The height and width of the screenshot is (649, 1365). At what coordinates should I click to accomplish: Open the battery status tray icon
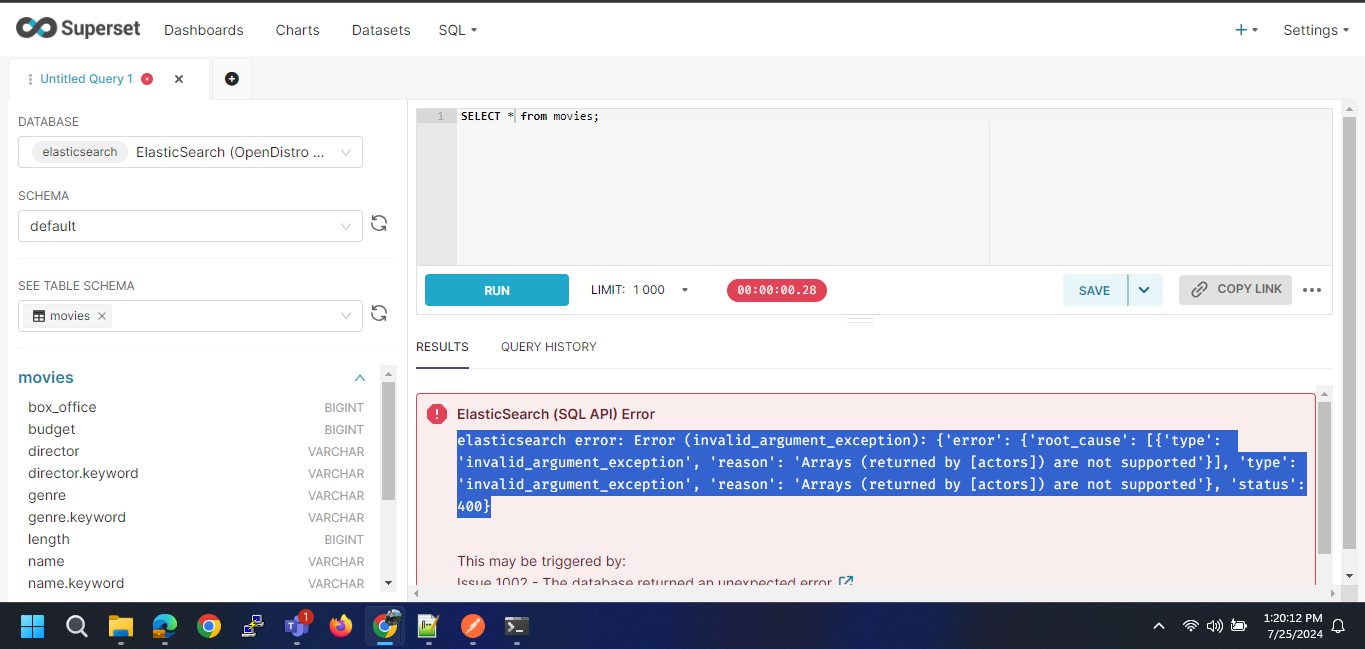(x=1239, y=626)
